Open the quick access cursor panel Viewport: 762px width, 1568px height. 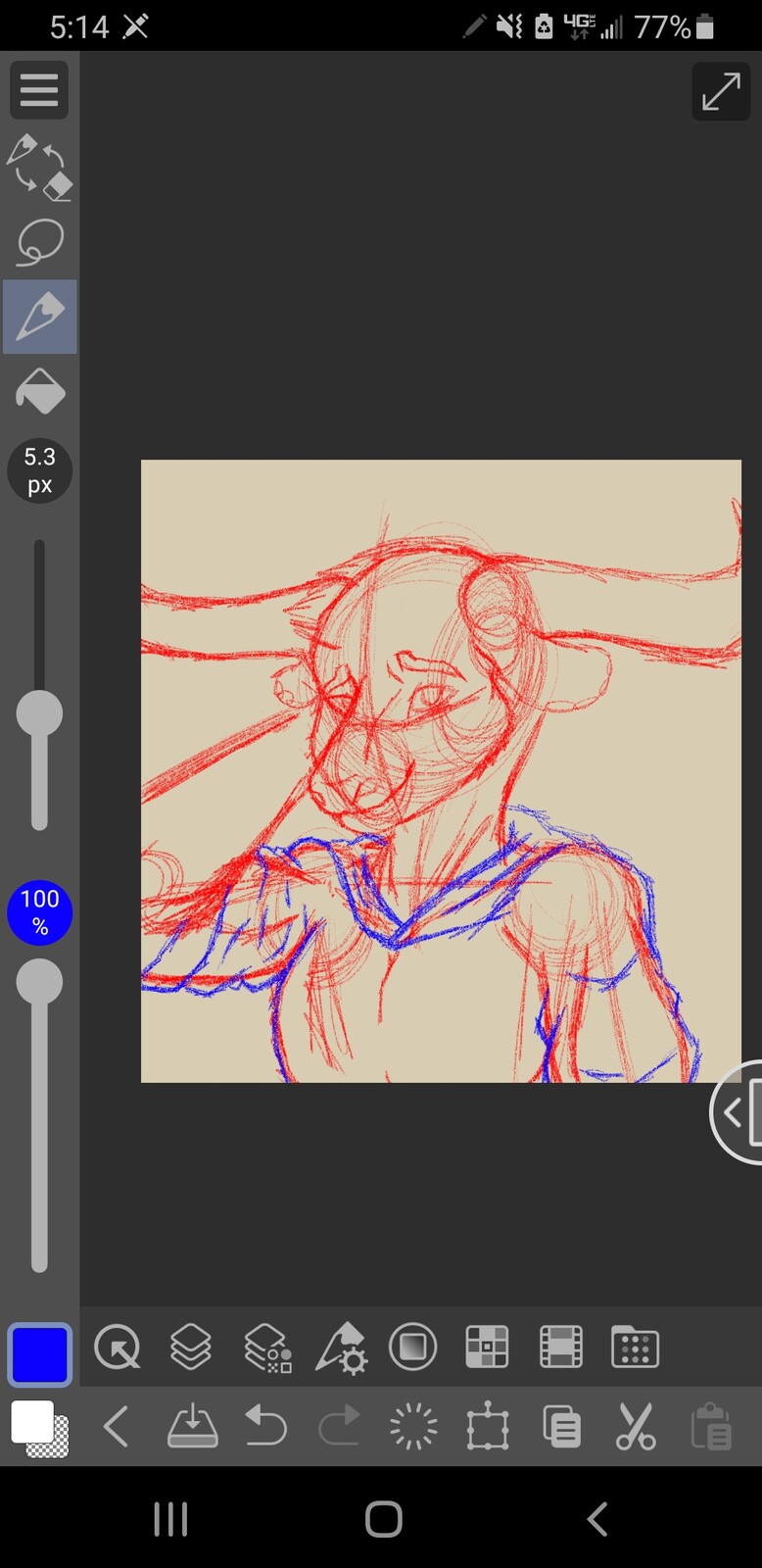[x=118, y=1347]
